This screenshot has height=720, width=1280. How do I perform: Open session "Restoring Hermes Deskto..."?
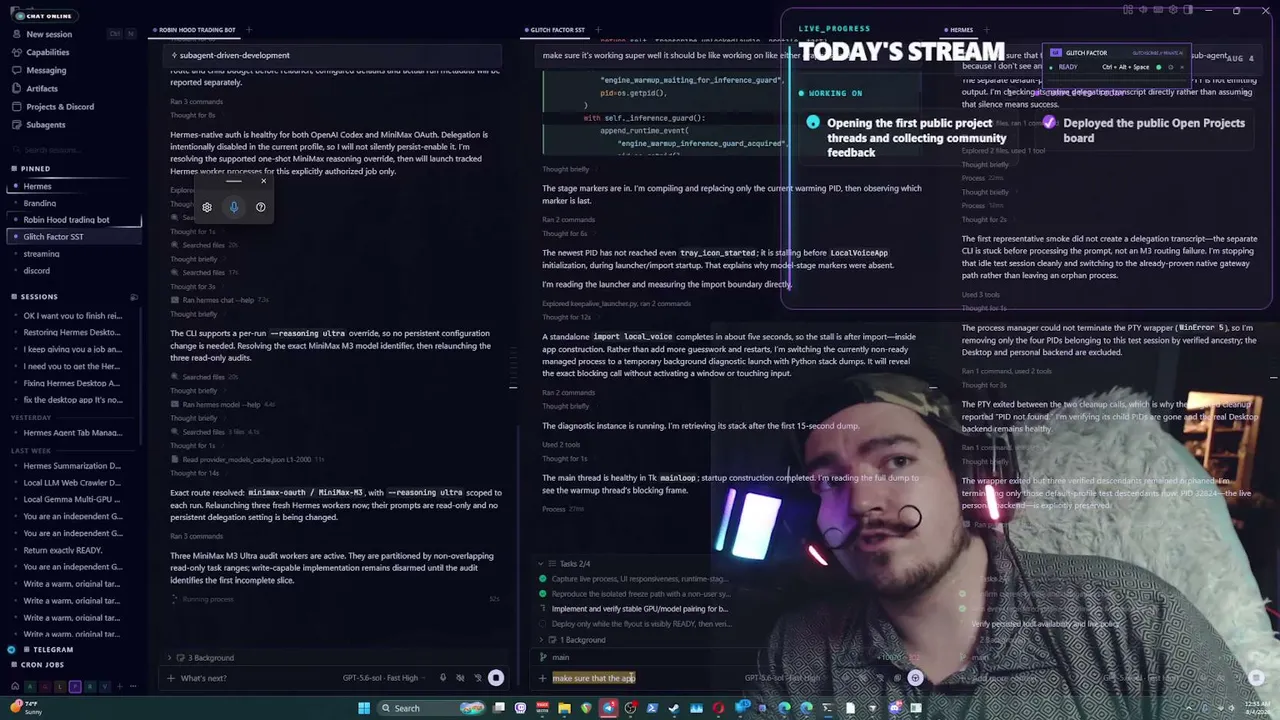(x=72, y=332)
